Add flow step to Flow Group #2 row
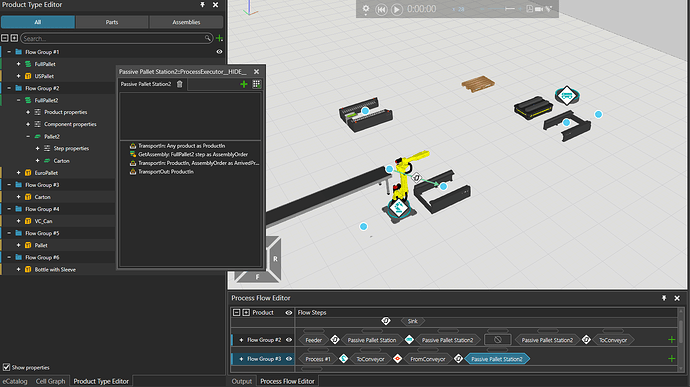 point(672,339)
